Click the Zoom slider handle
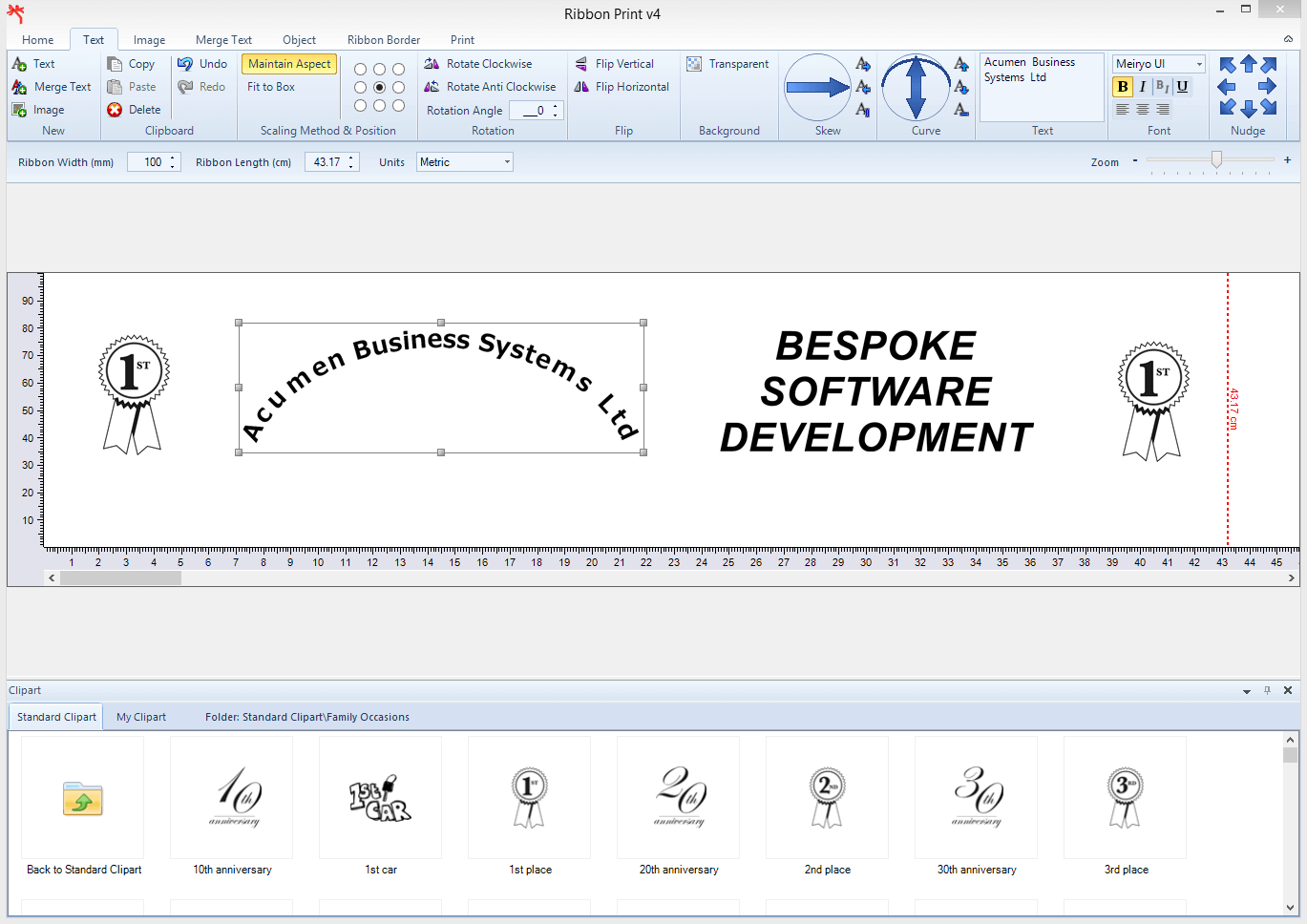The image size is (1307, 924). pyautogui.click(x=1216, y=159)
